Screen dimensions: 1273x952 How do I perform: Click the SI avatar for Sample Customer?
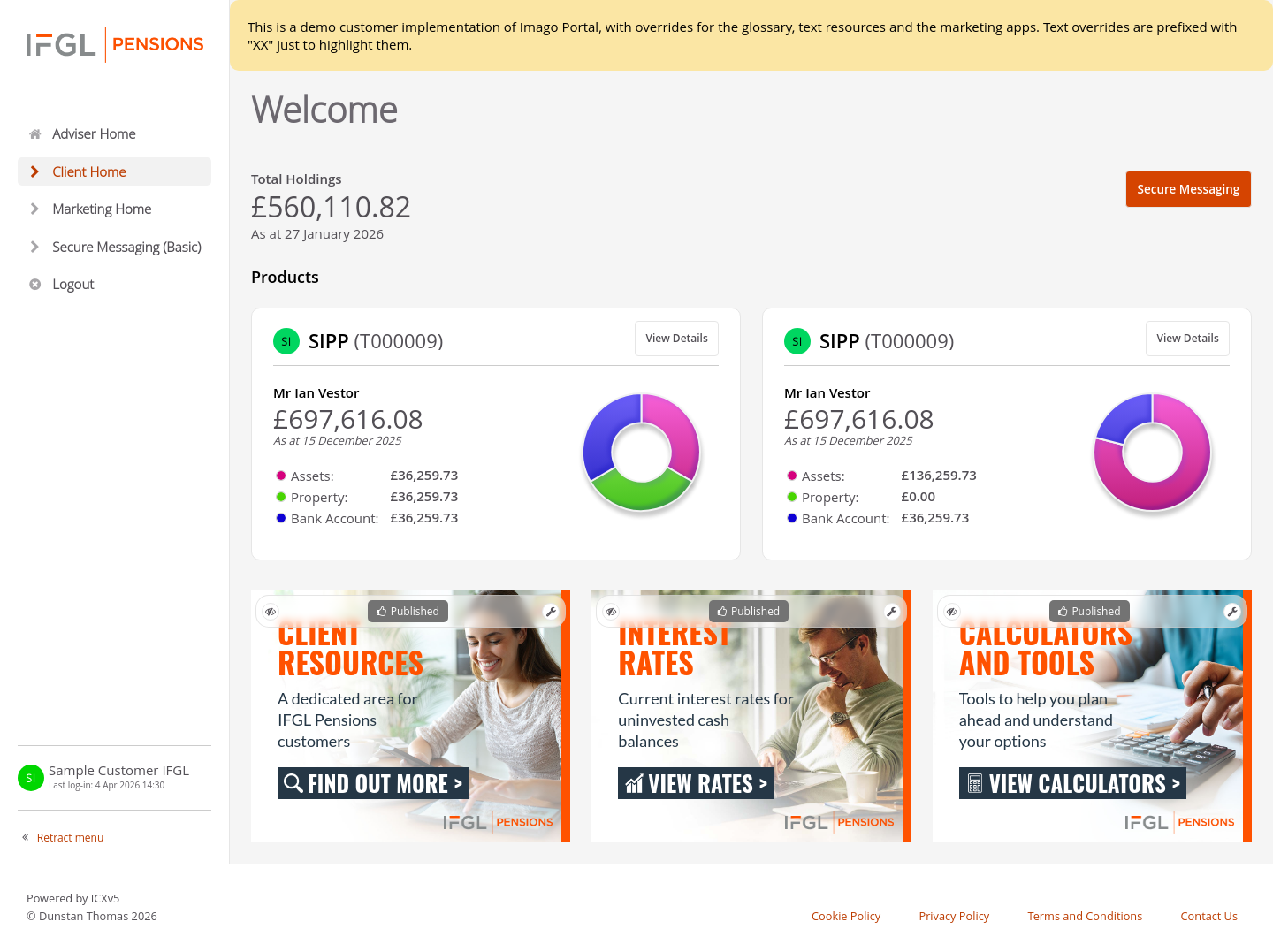coord(31,778)
